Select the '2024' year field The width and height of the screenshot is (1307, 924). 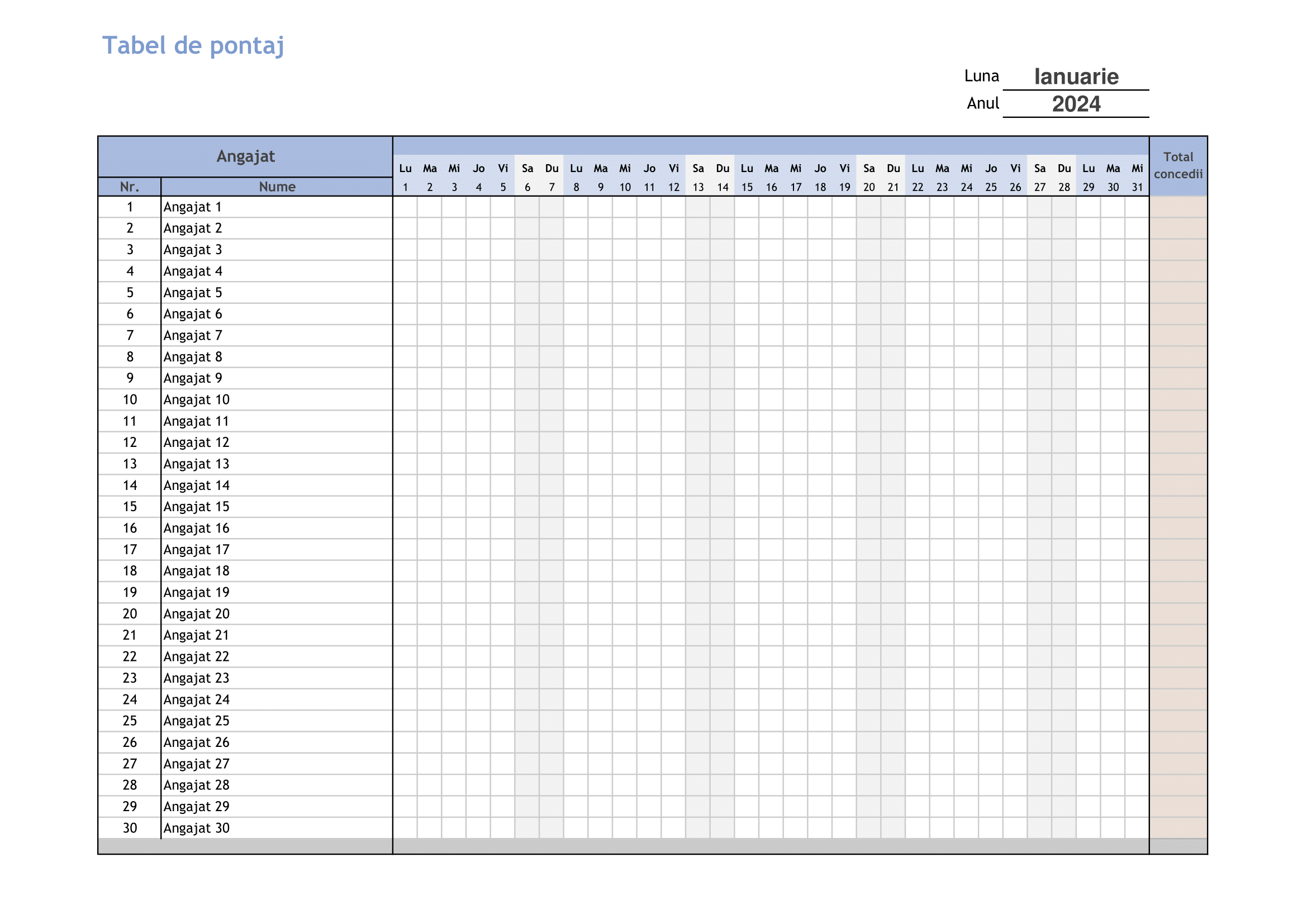pyautogui.click(x=1076, y=104)
